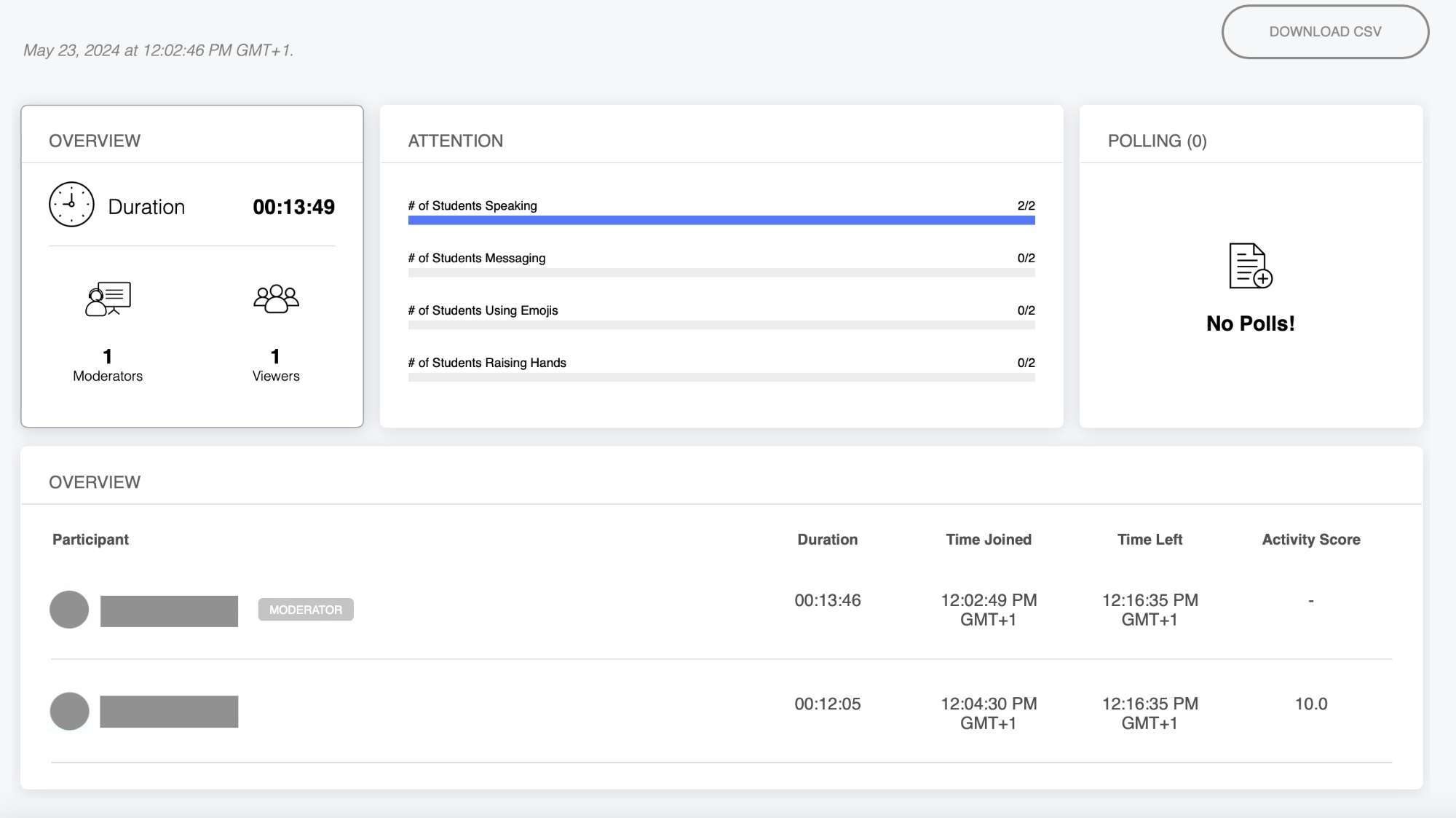Click the Participant column header

(x=90, y=540)
